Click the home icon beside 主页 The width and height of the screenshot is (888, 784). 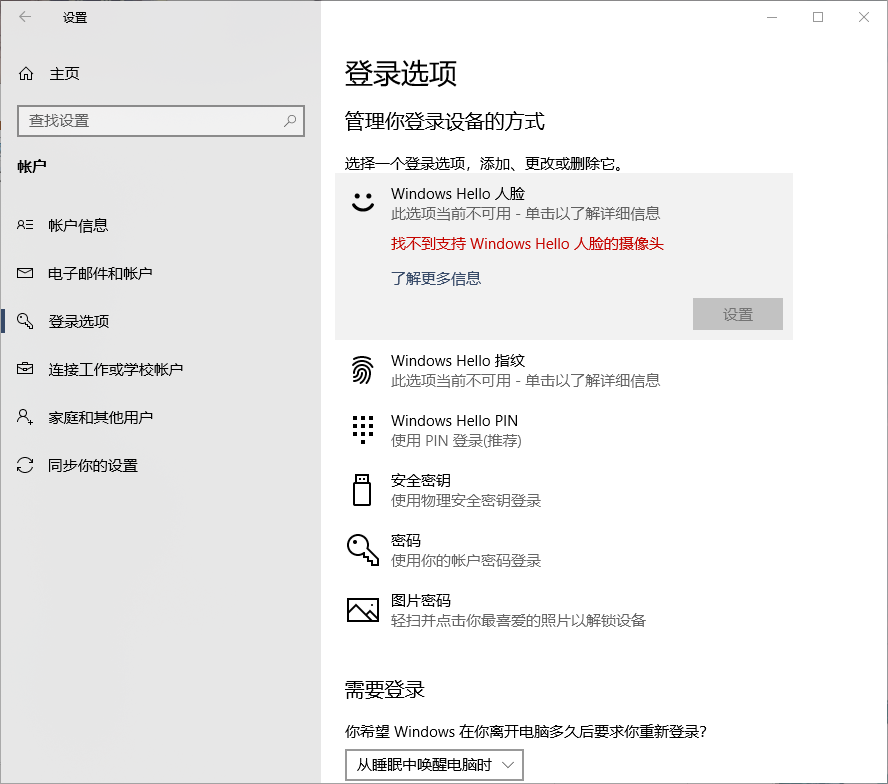26,74
